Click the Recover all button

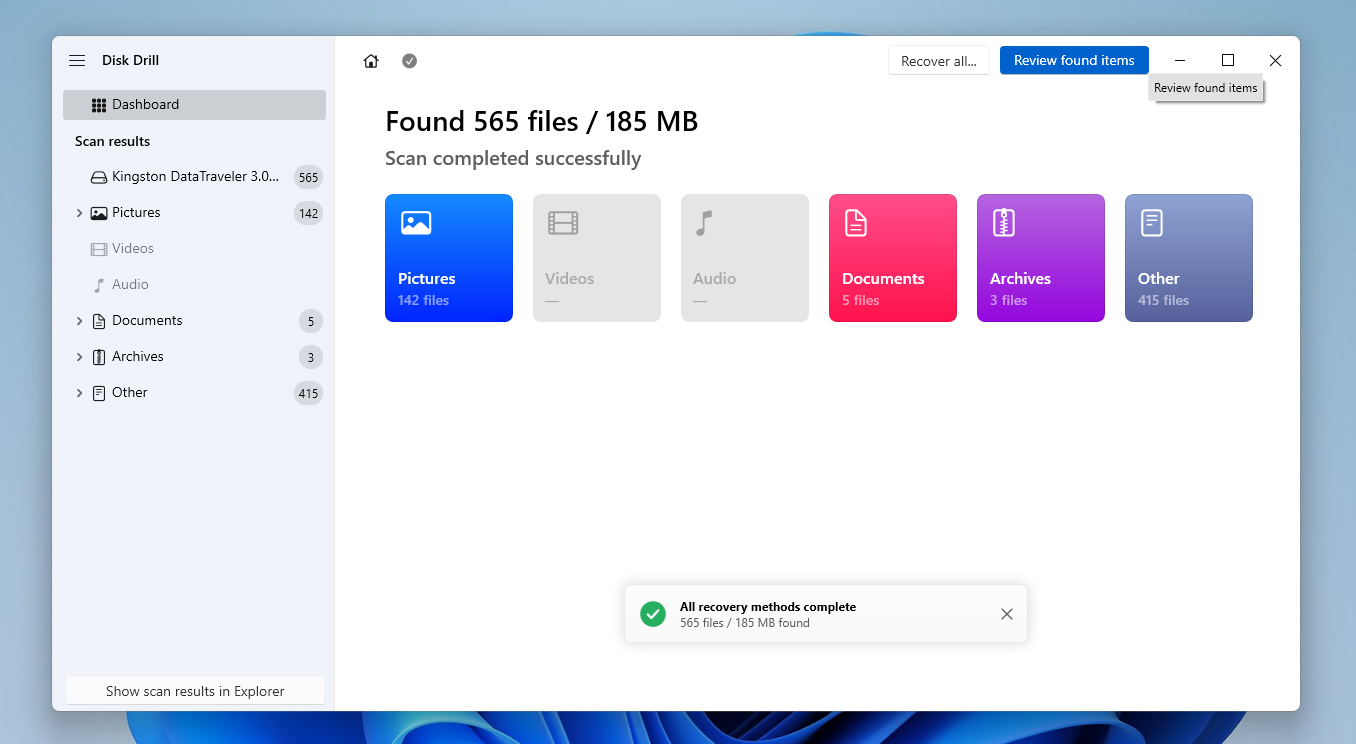coord(939,61)
